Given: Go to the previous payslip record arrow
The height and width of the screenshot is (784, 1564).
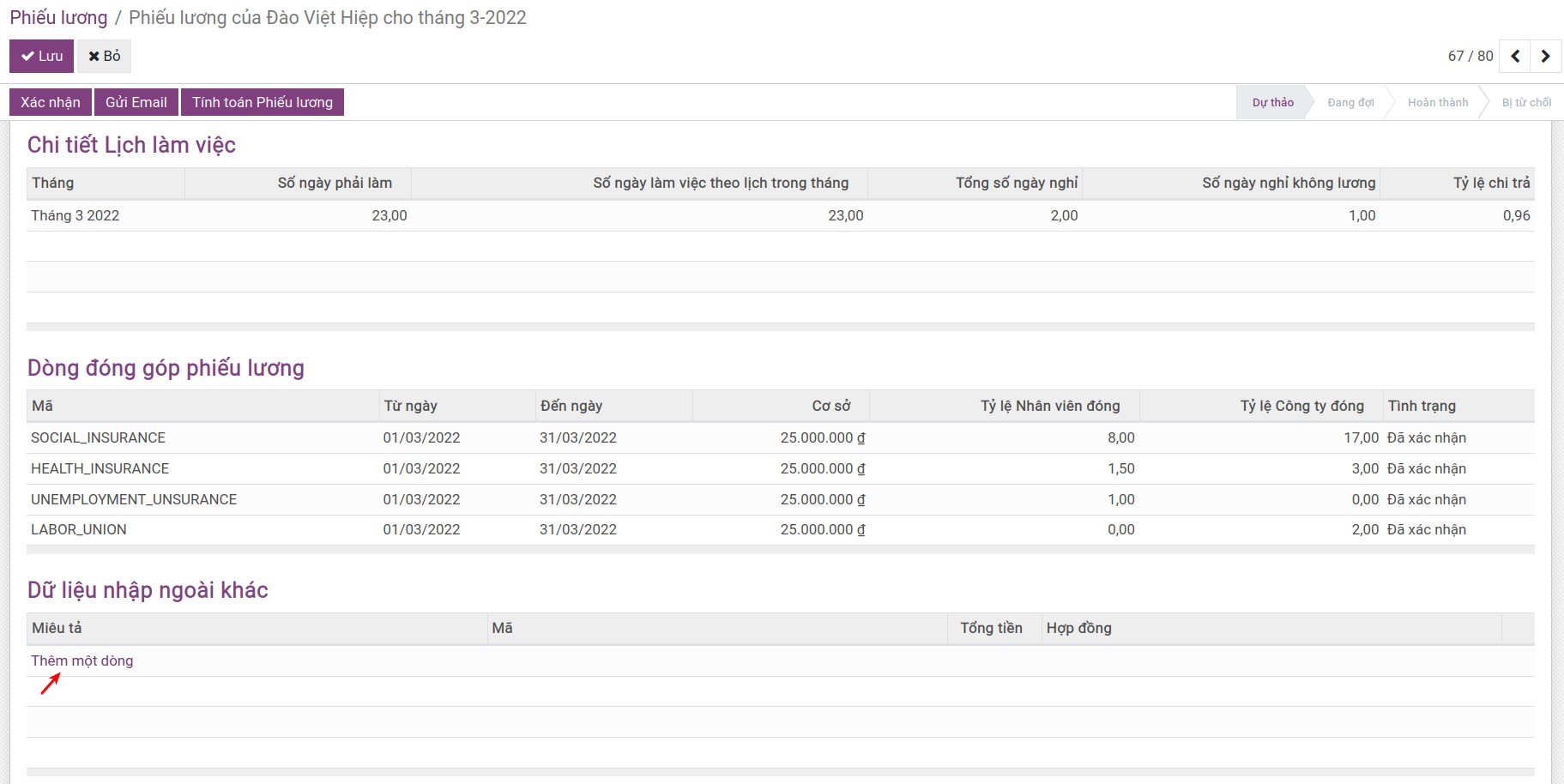Looking at the screenshot, I should 1515,57.
